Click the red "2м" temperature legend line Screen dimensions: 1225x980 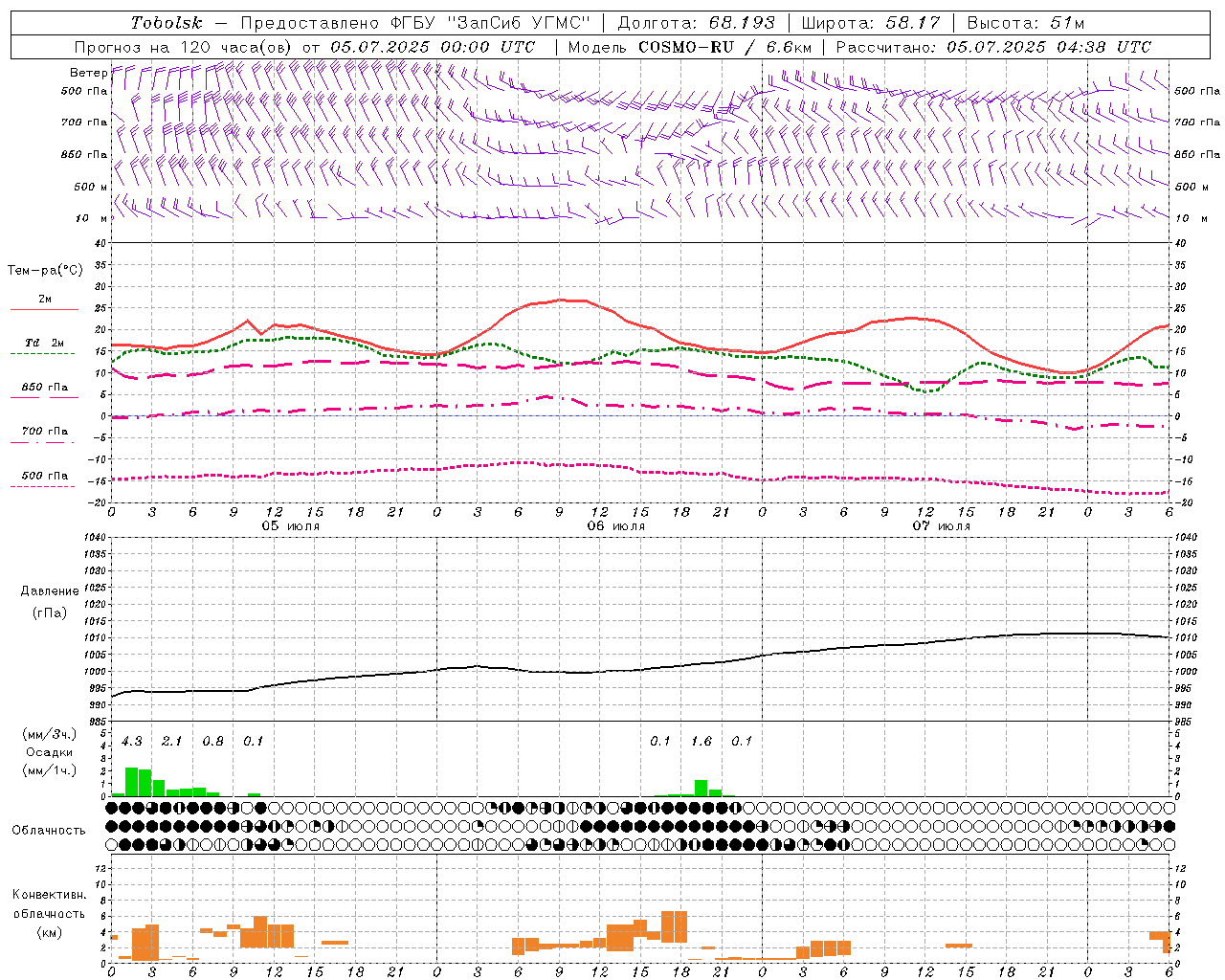[44, 310]
